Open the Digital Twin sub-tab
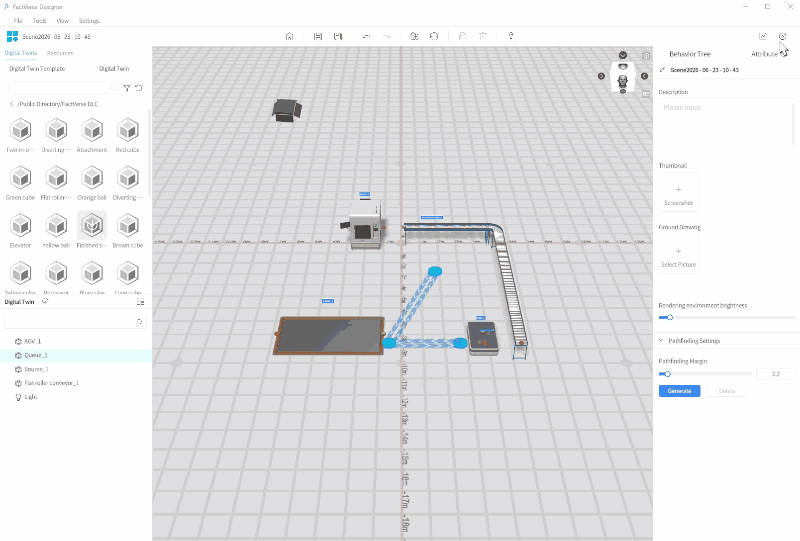The height and width of the screenshot is (541, 800). (114, 68)
